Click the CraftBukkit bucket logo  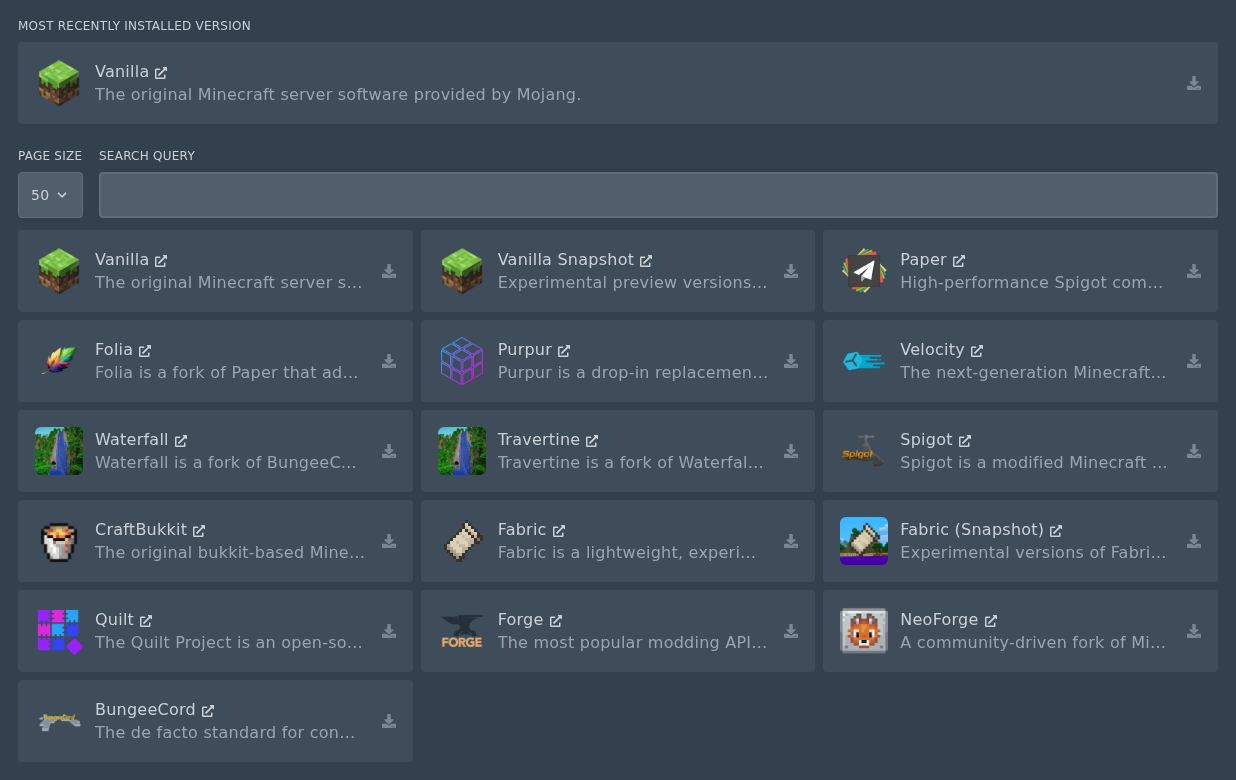pos(59,541)
